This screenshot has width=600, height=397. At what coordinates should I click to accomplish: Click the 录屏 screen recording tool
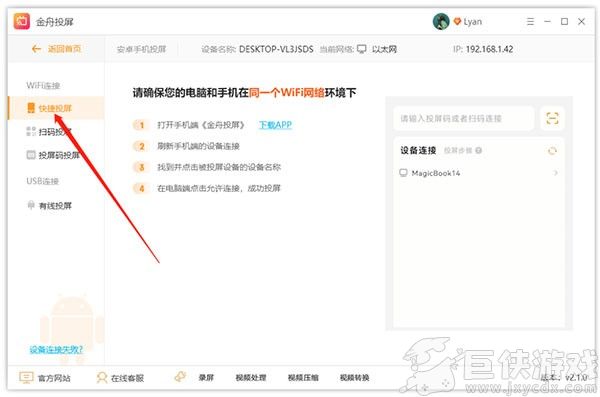point(206,377)
